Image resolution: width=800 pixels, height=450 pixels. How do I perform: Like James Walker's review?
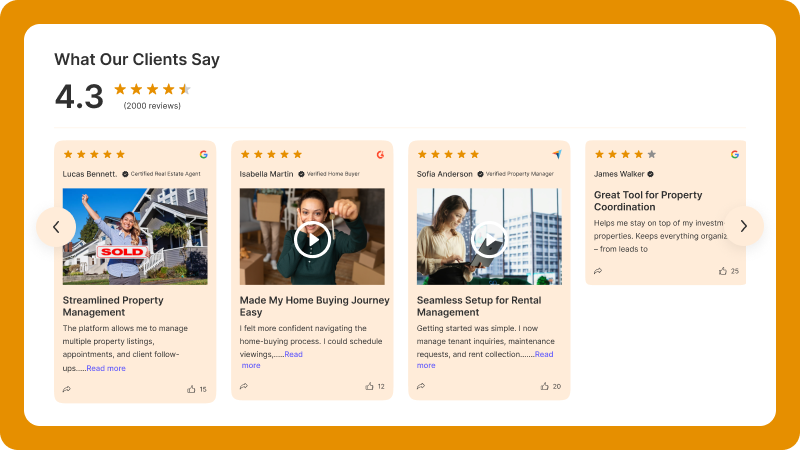[722, 271]
